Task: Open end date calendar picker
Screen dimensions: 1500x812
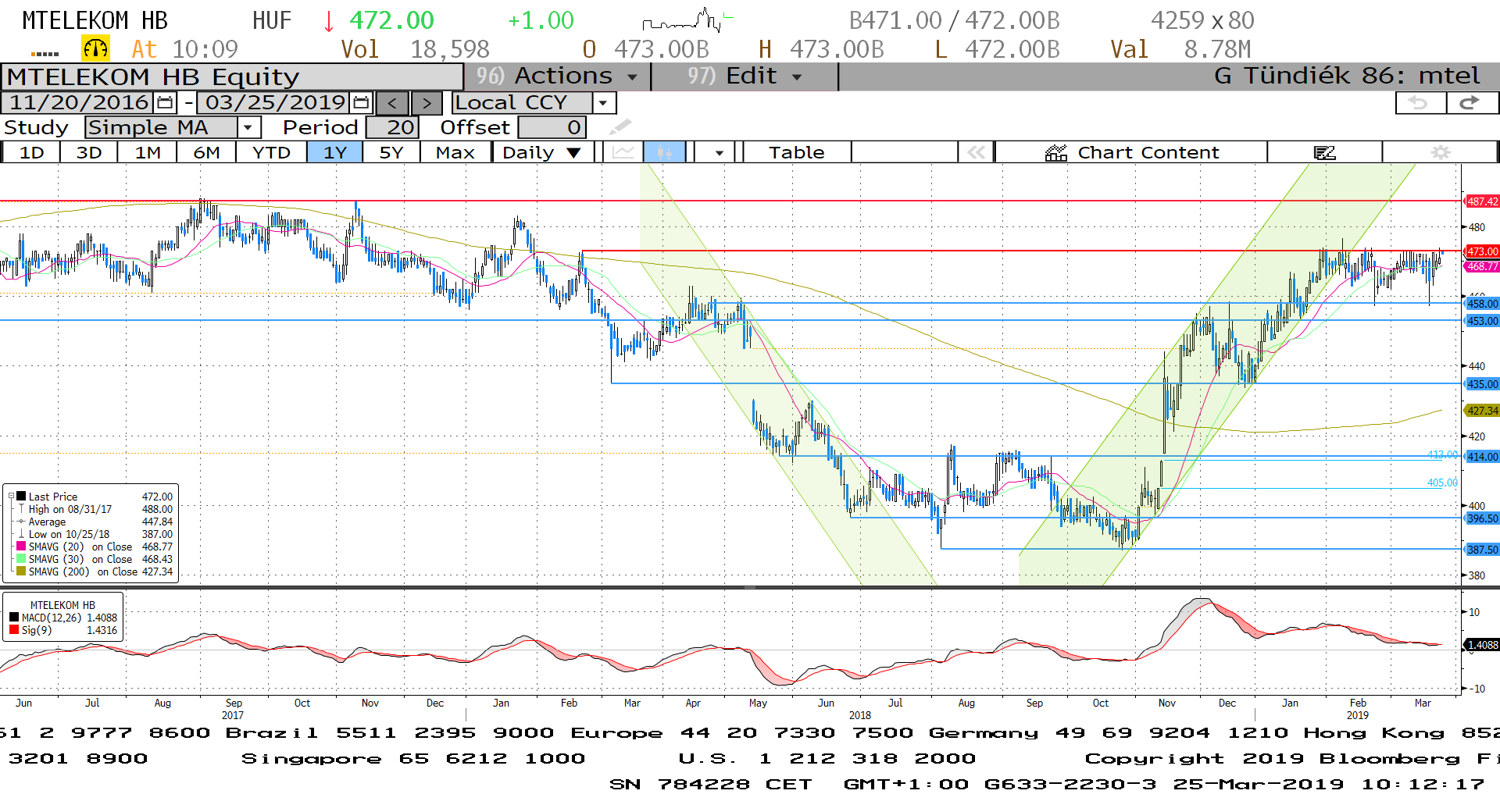Action: click(x=361, y=103)
